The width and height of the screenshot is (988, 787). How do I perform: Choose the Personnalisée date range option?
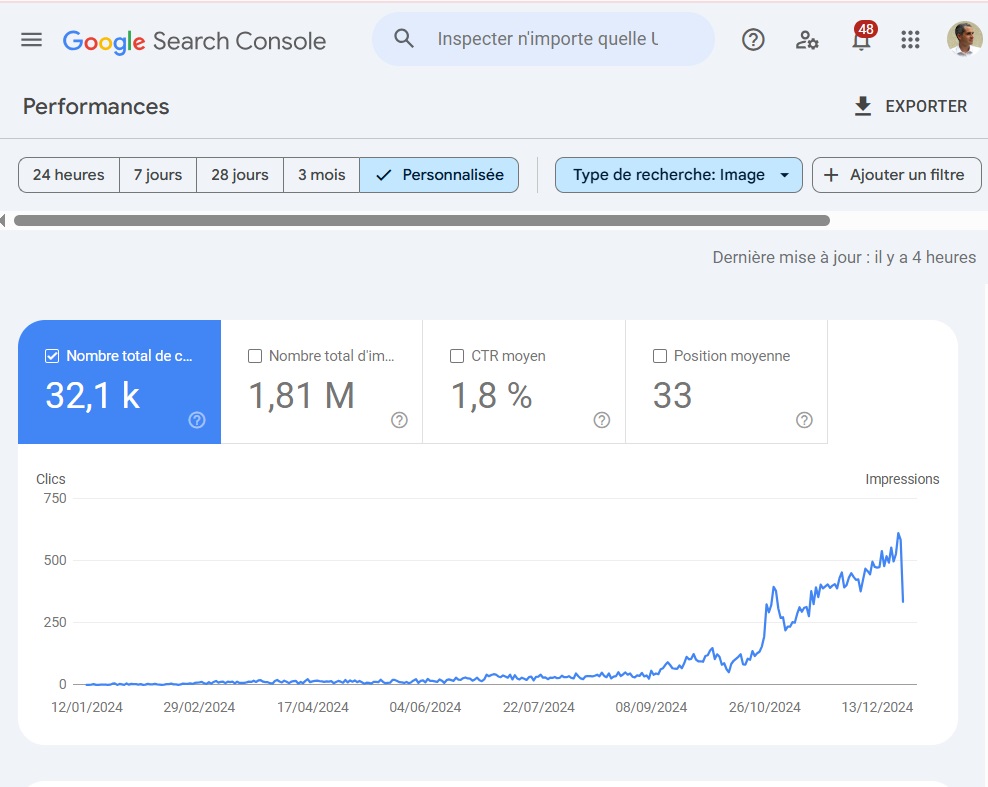[439, 175]
